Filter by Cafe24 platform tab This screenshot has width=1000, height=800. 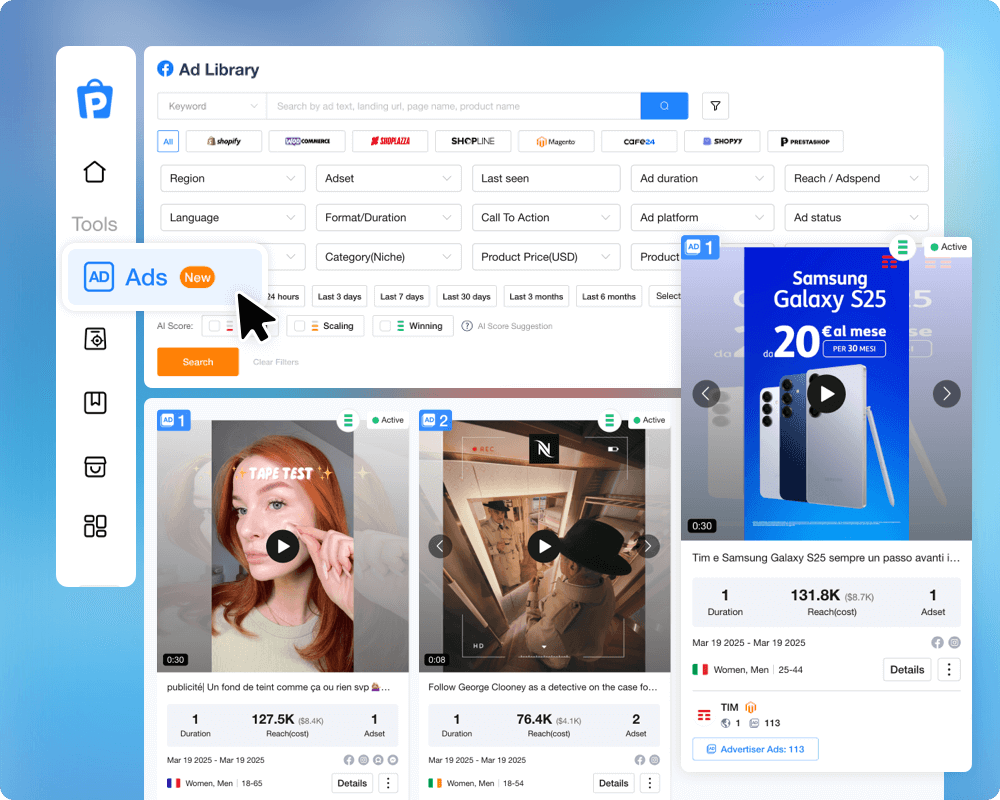point(639,141)
